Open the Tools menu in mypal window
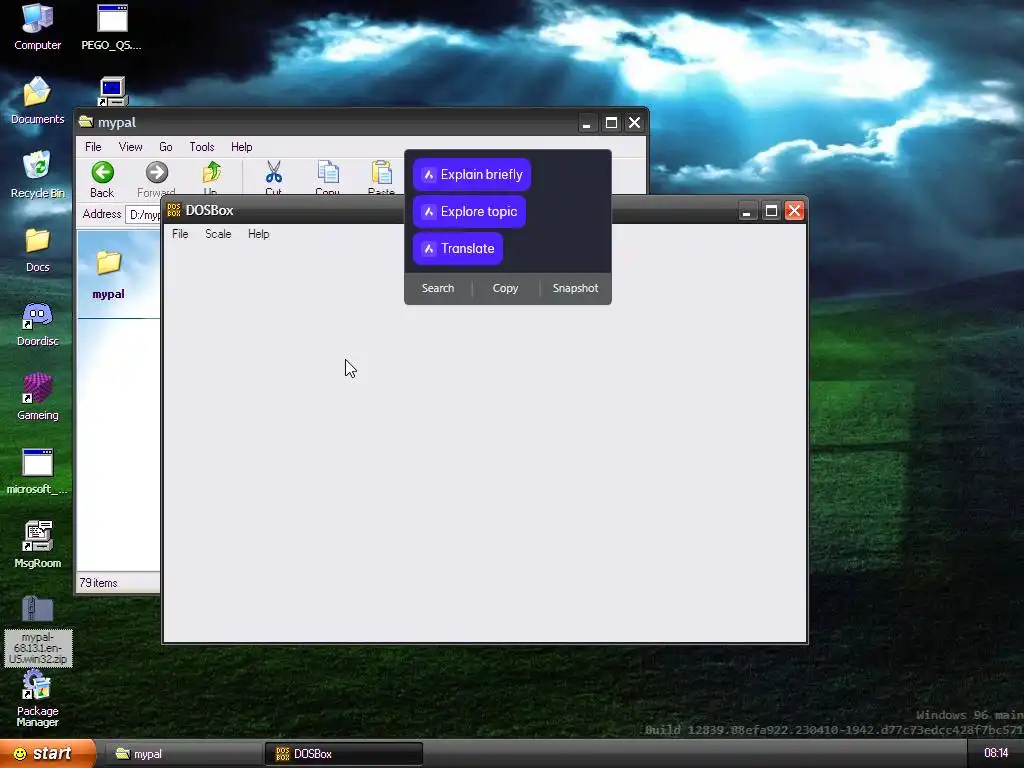 (x=202, y=147)
